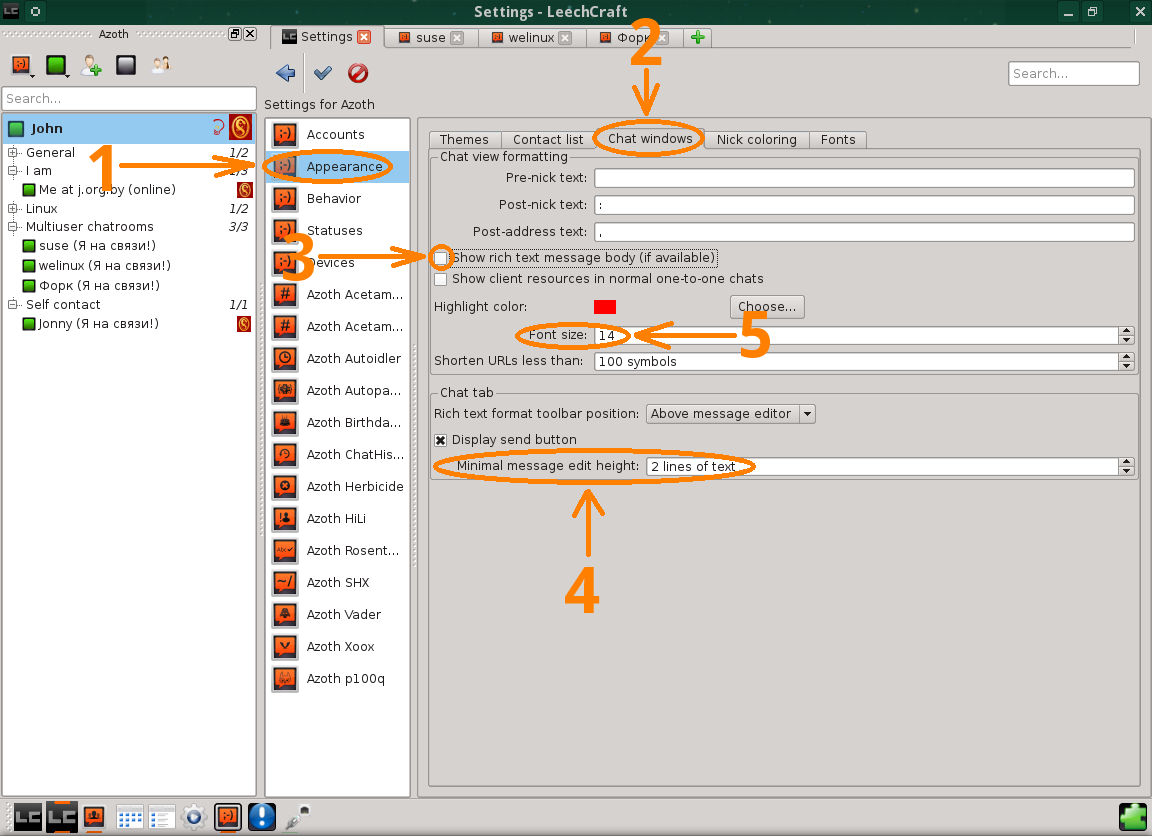Viewport: 1152px width, 836px height.
Task: Switch to the Contact list tab
Action: (548, 140)
